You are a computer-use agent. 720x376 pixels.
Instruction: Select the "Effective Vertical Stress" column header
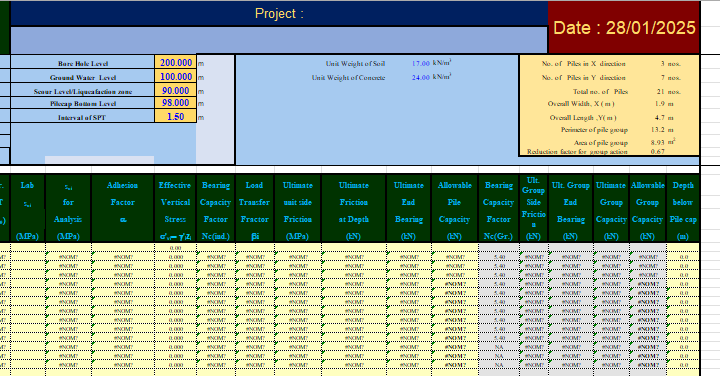175,209
